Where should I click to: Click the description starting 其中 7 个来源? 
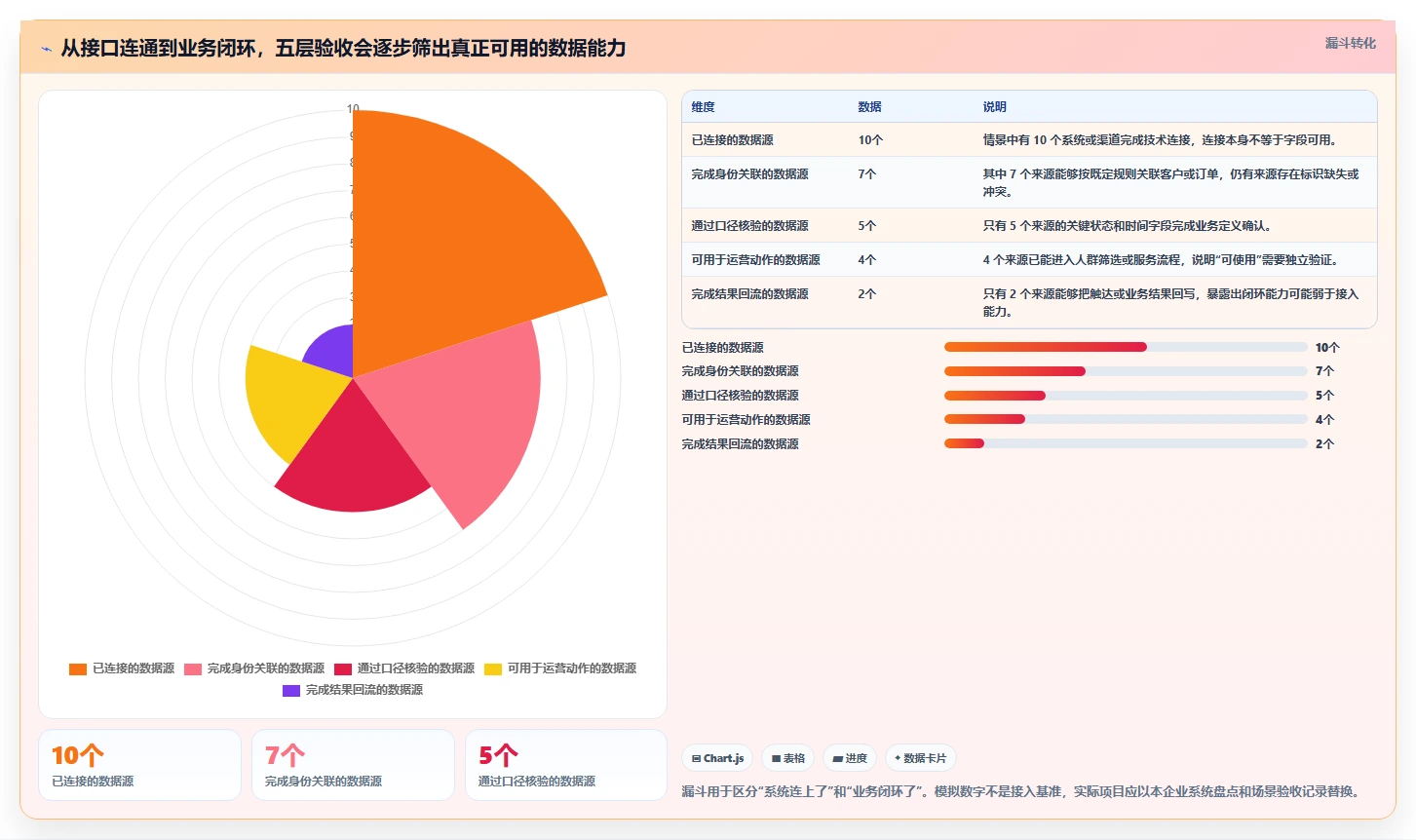click(1170, 183)
